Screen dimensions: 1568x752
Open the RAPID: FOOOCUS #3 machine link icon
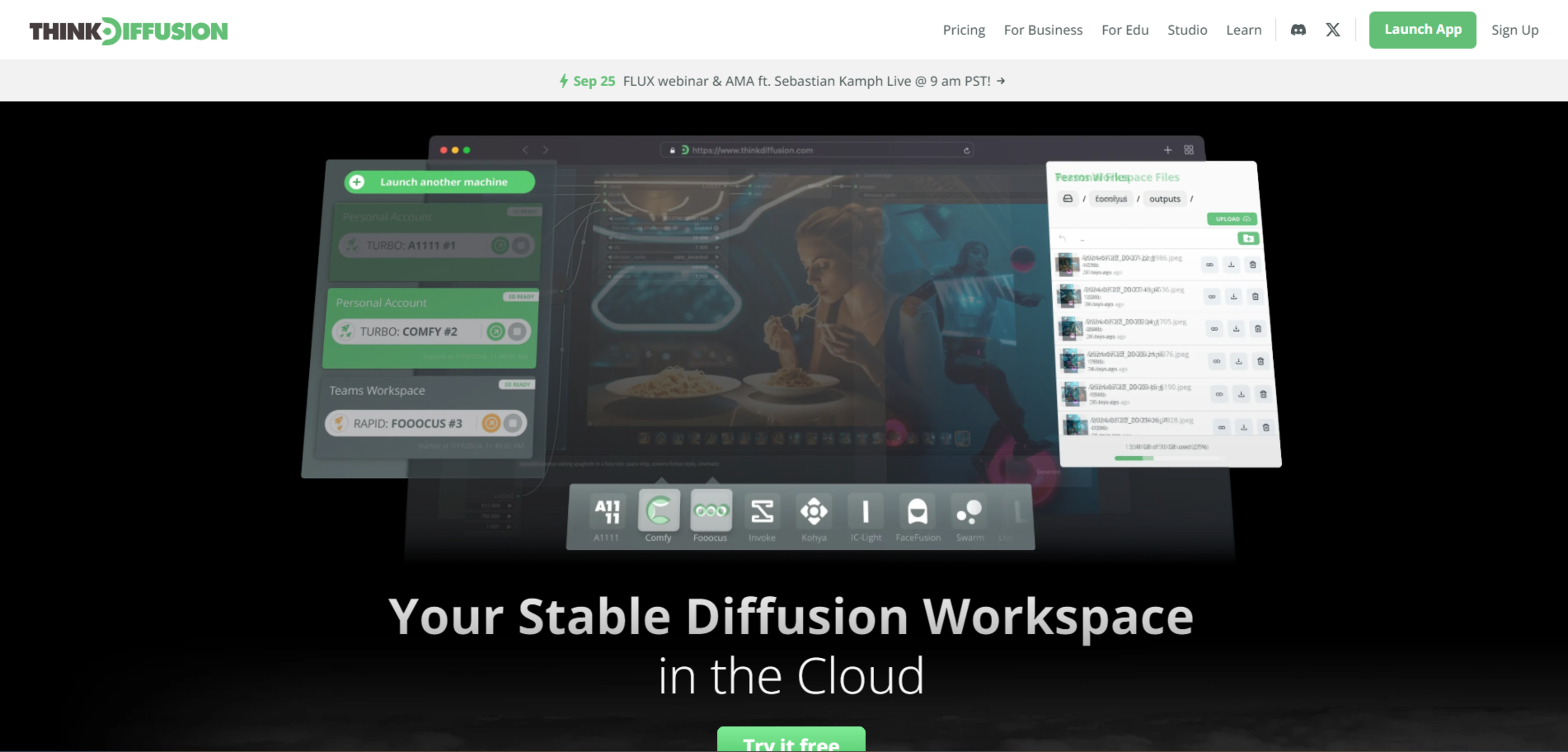click(x=490, y=423)
